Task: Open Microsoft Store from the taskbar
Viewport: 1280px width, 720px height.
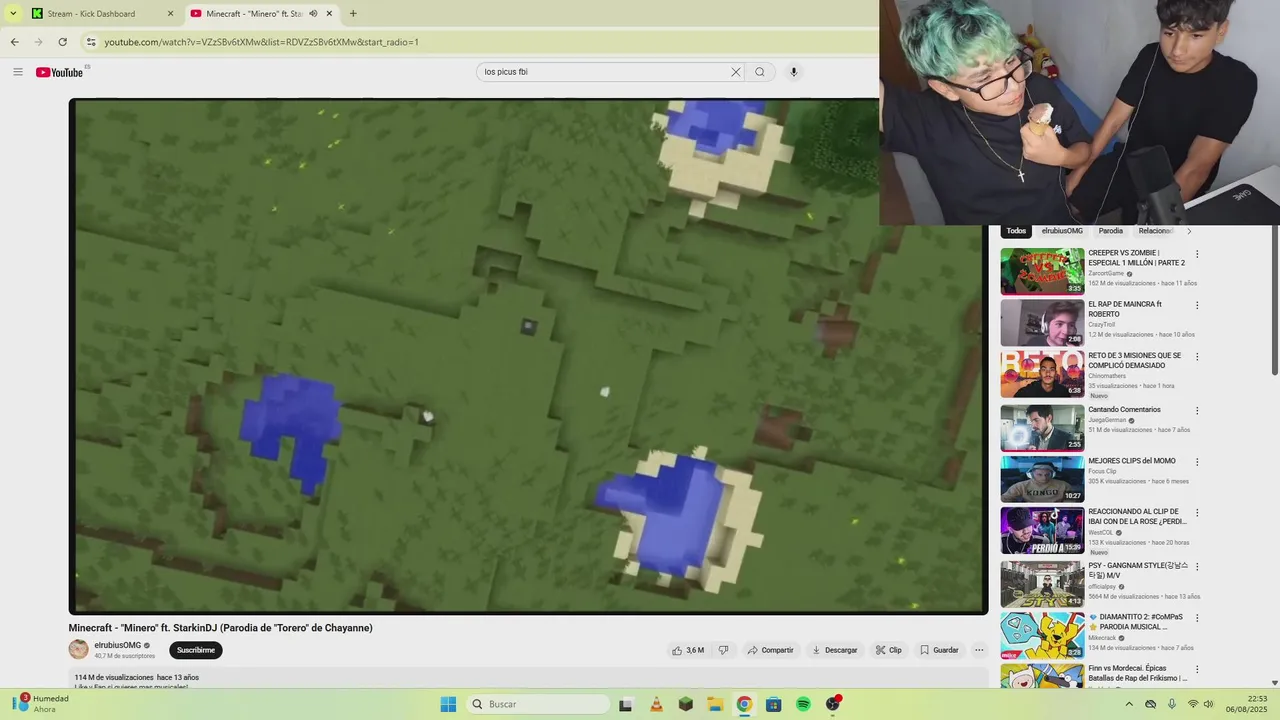Action: 773,704
